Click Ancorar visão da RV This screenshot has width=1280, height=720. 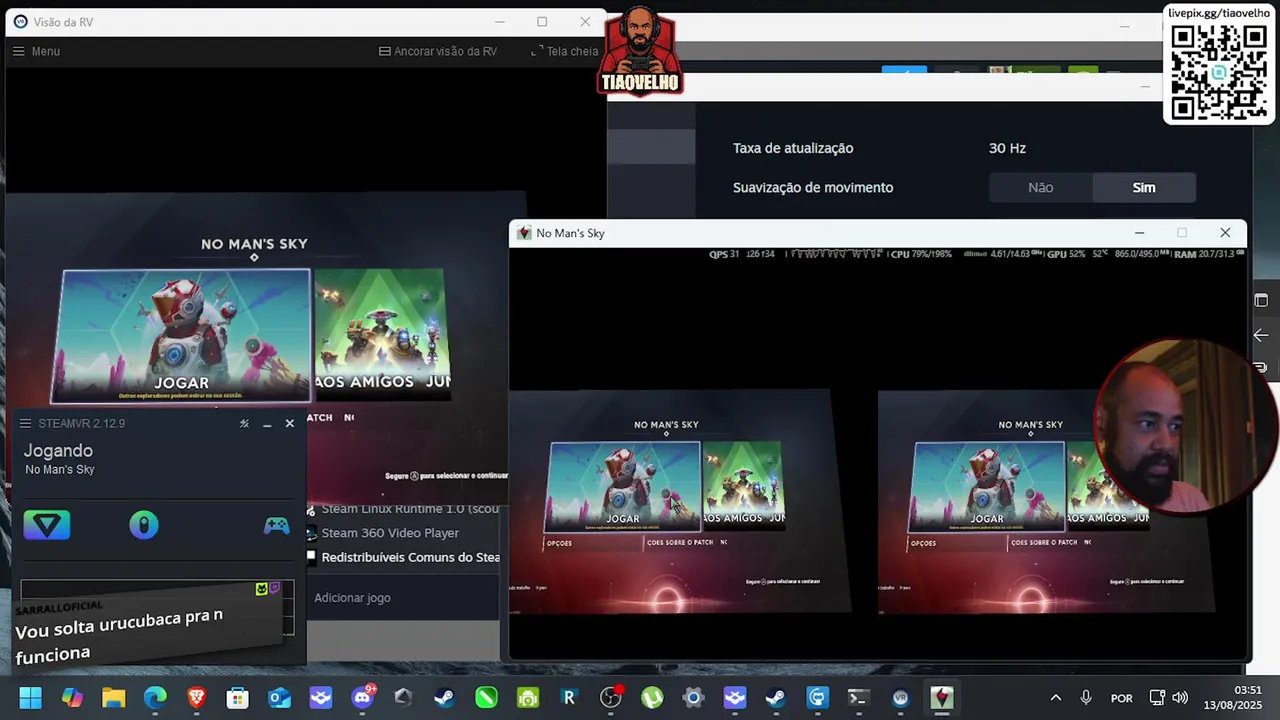pos(438,51)
